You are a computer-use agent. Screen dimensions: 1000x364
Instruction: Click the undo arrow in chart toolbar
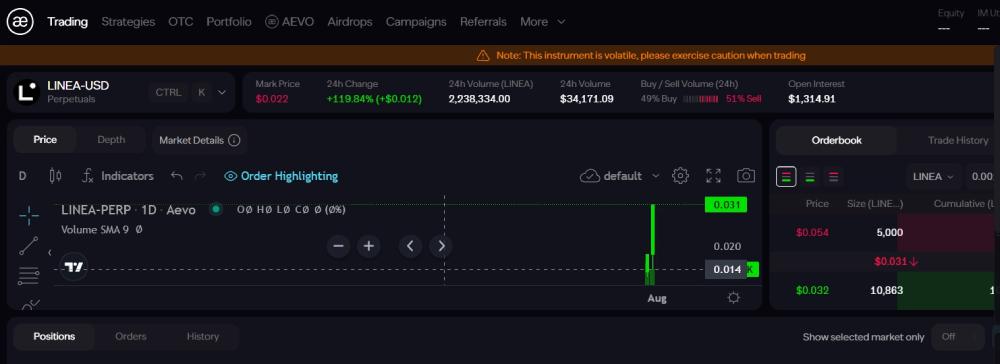pos(177,176)
